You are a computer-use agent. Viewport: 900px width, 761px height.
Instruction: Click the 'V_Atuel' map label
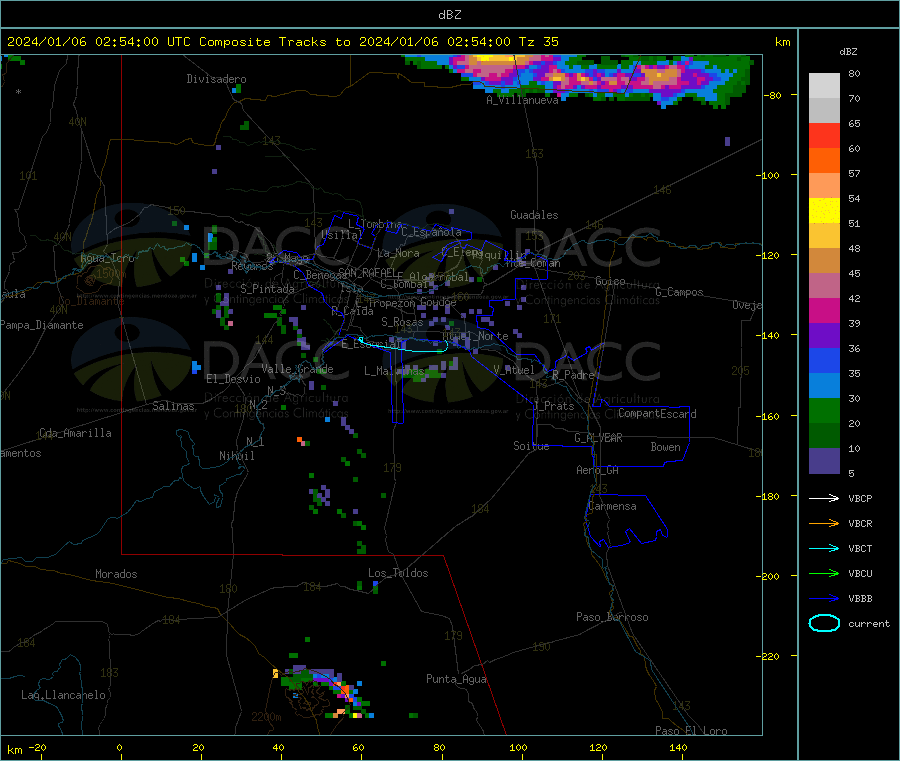(x=514, y=370)
